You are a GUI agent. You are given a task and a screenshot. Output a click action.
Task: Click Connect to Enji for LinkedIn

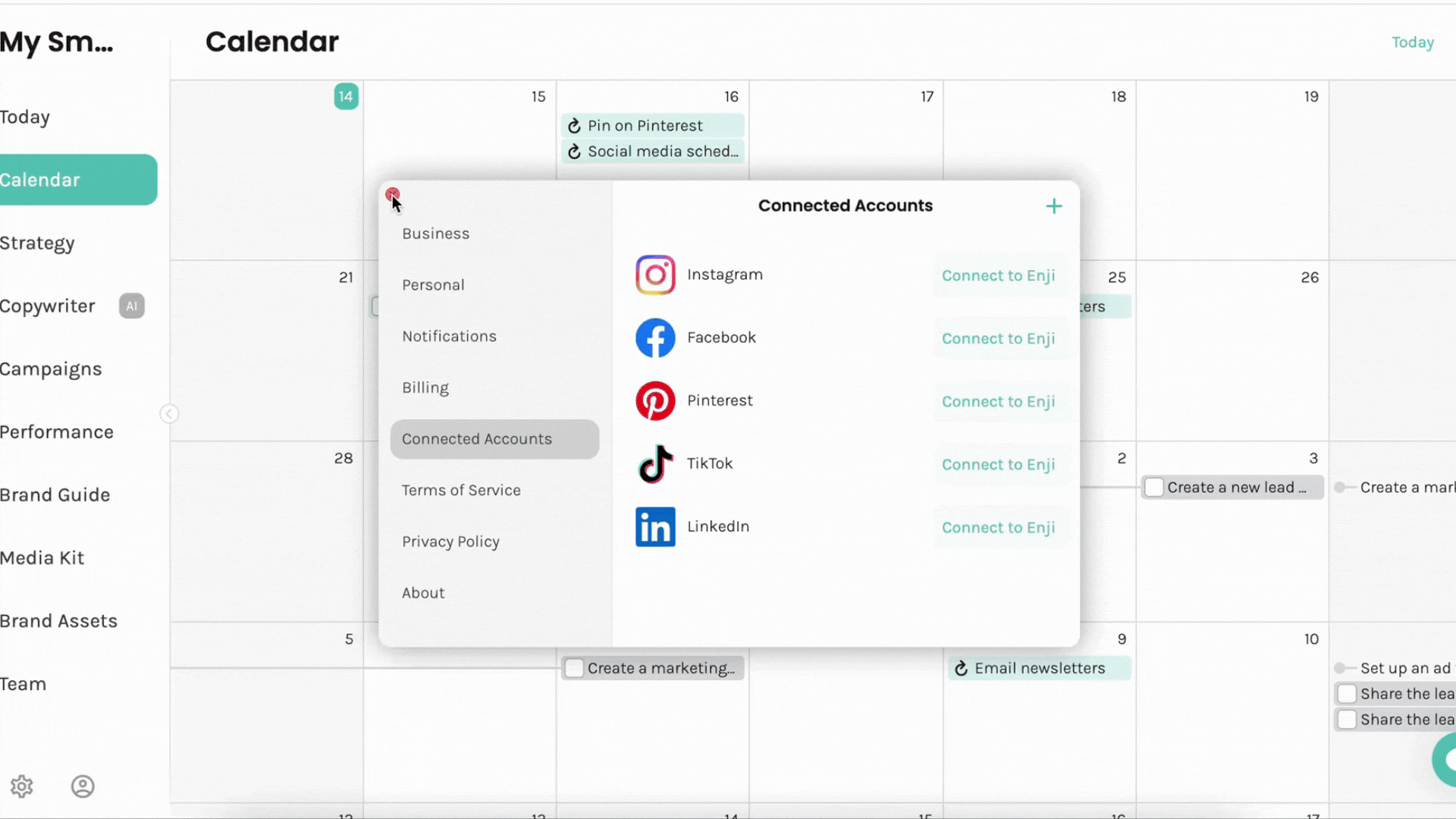pyautogui.click(x=998, y=527)
